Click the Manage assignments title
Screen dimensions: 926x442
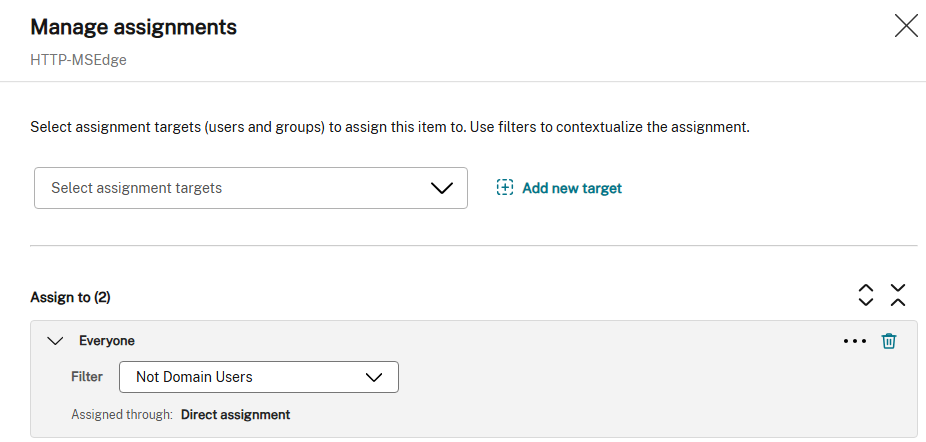point(133,27)
